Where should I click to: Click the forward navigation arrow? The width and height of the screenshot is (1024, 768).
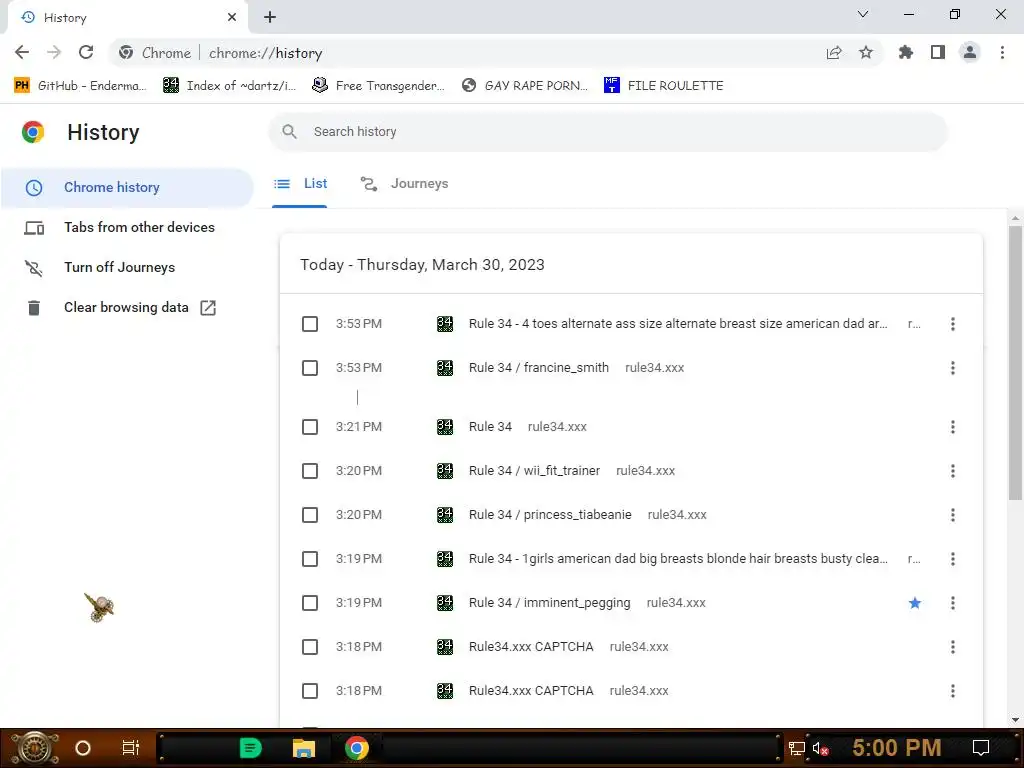coord(54,52)
